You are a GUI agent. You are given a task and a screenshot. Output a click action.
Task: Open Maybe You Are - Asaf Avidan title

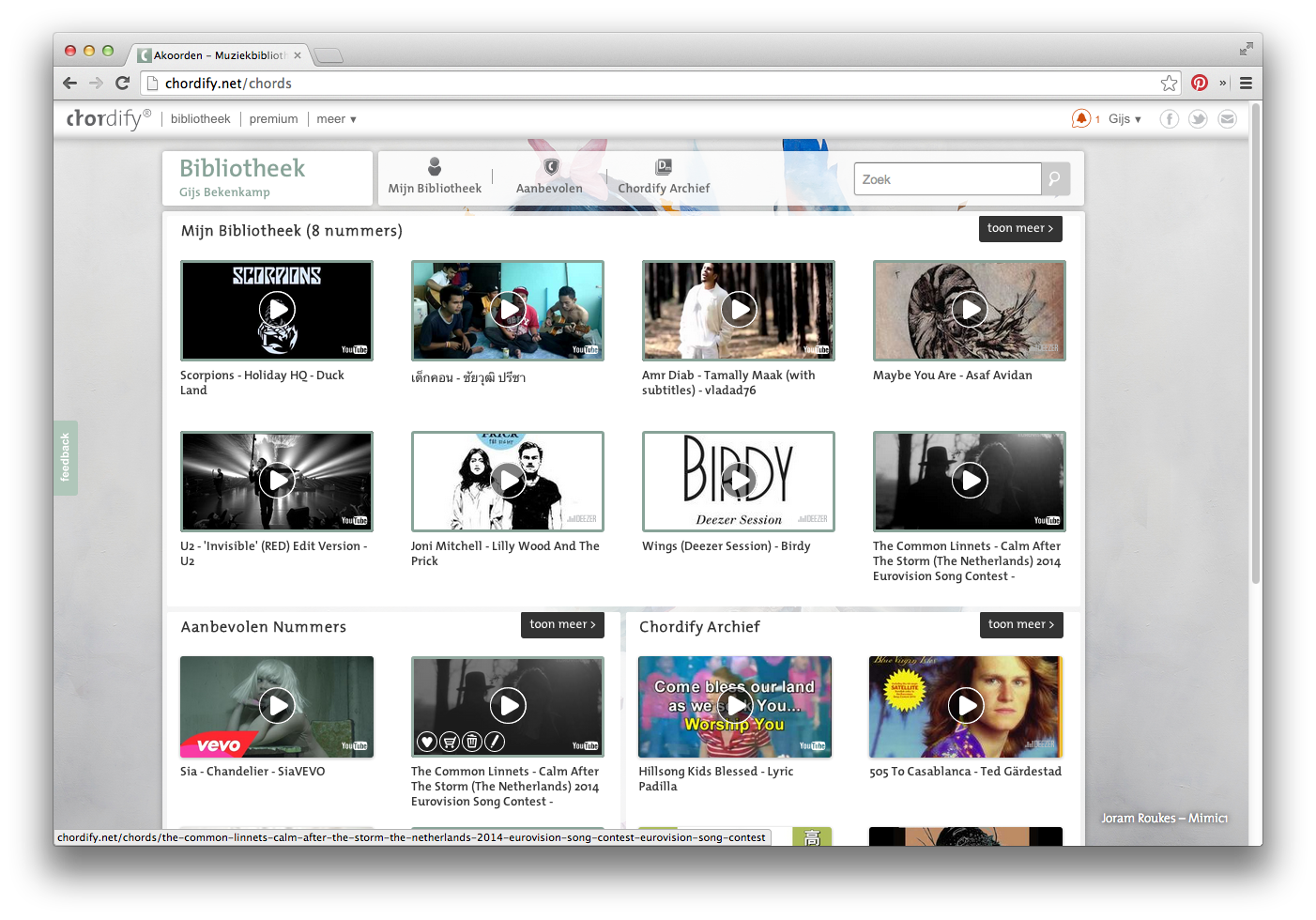[x=953, y=376]
